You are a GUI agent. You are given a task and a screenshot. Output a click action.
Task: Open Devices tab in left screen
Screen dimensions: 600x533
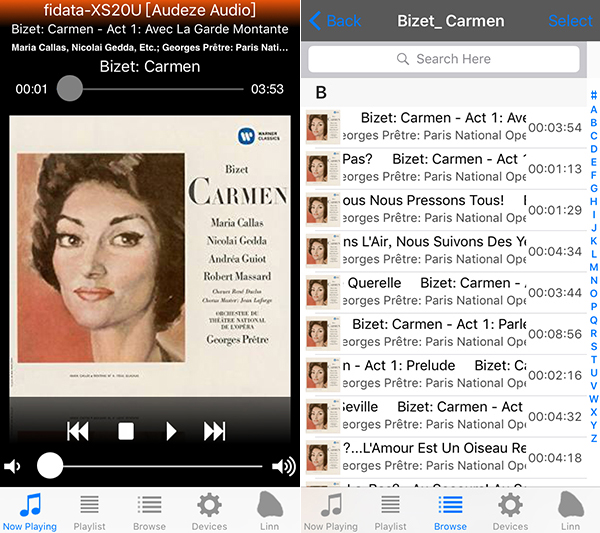[x=209, y=511]
